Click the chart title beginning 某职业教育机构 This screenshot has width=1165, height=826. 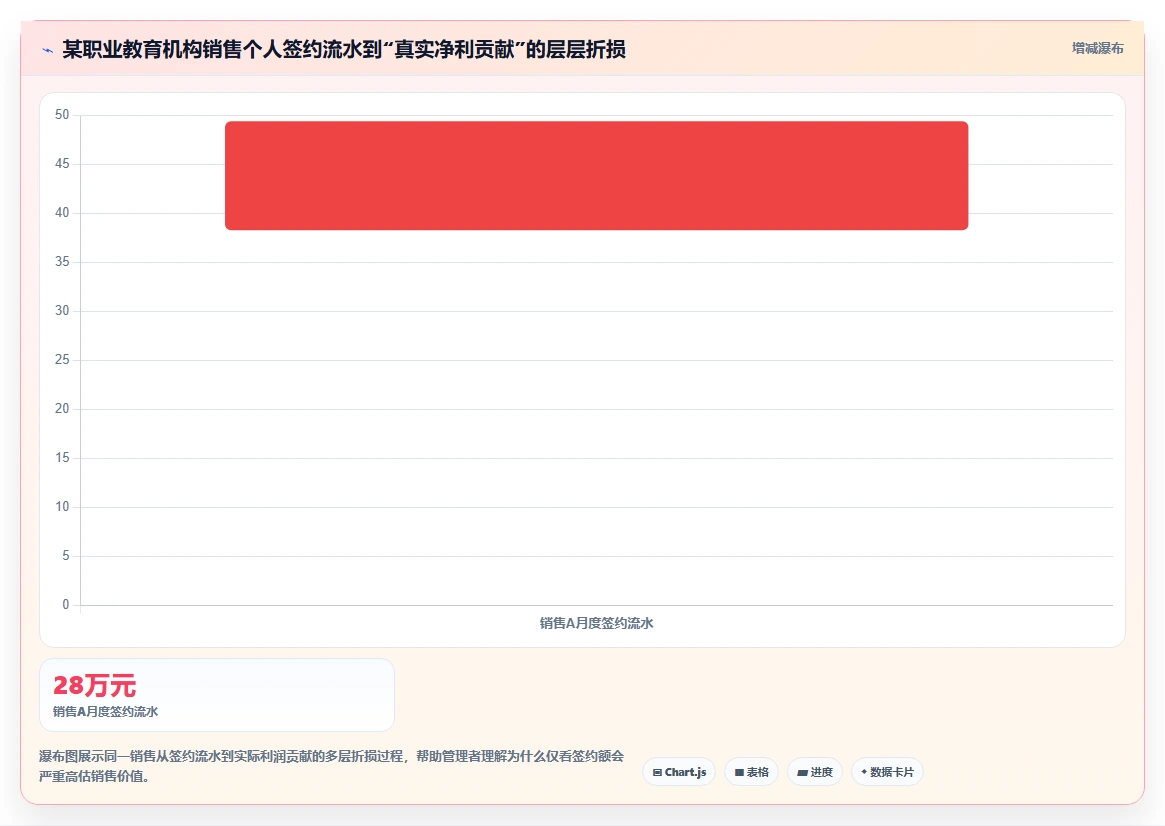[x=344, y=50]
